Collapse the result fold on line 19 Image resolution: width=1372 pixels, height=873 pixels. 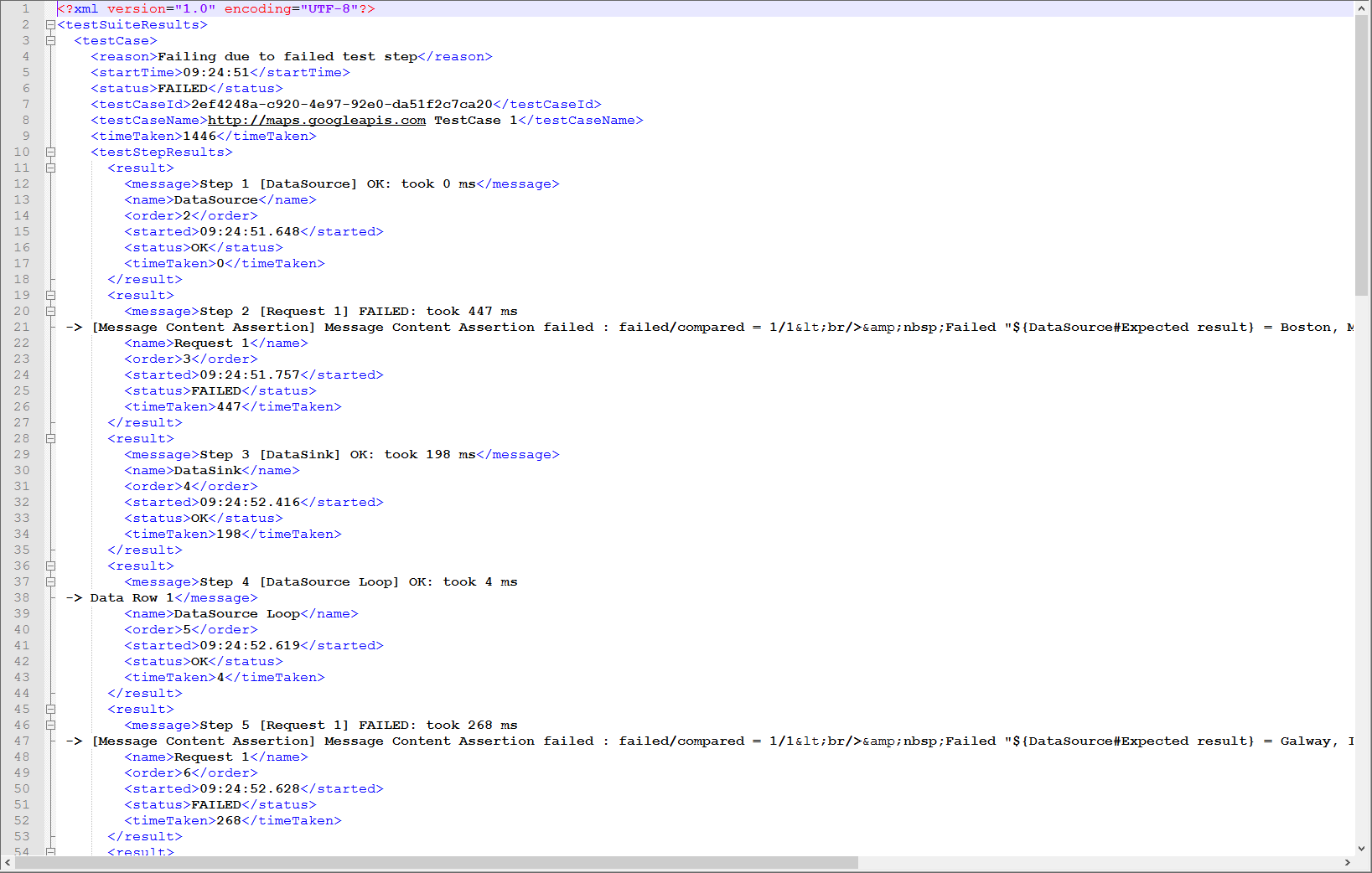click(50, 295)
